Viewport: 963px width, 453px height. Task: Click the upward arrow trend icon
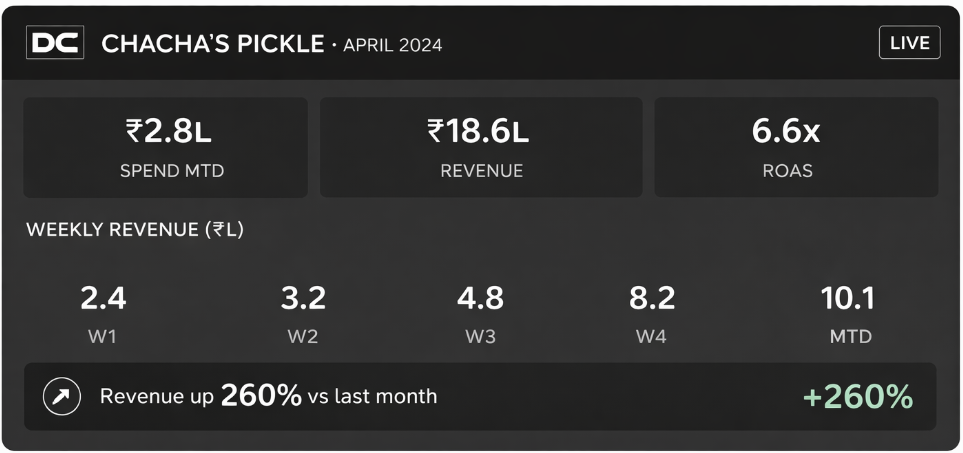(x=60, y=397)
